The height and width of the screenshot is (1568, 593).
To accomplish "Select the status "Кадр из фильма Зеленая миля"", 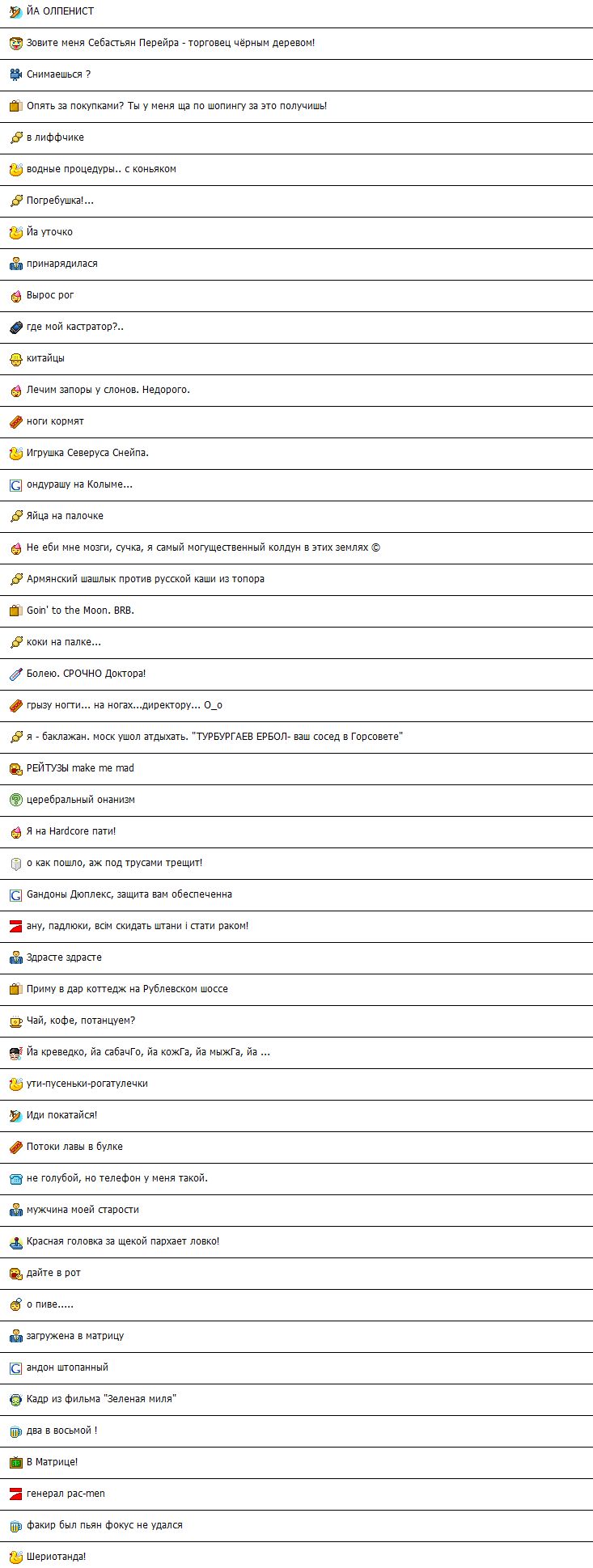I will click(296, 1399).
